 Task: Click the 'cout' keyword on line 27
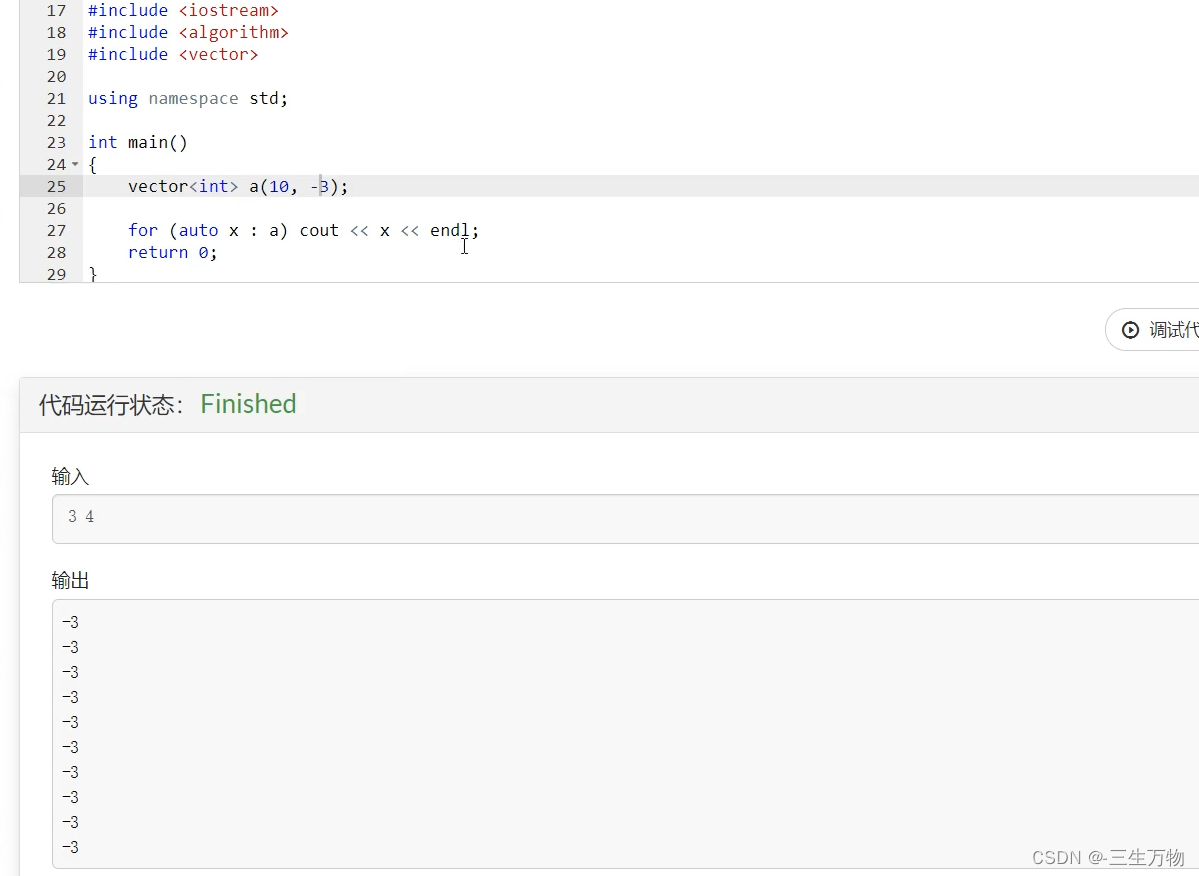(x=319, y=231)
